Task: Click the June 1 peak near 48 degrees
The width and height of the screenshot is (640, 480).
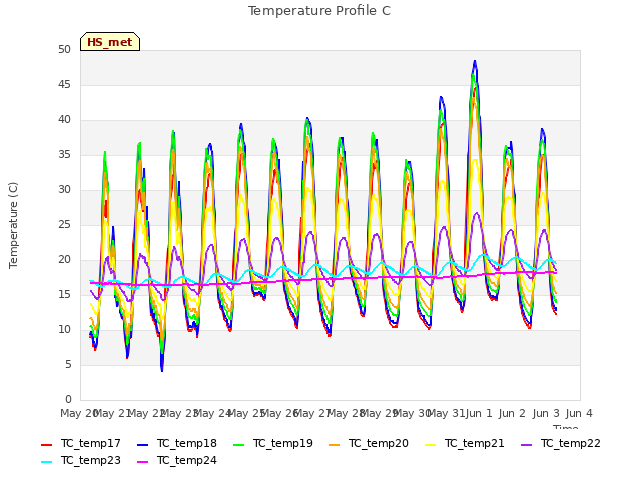Action: [x=475, y=62]
